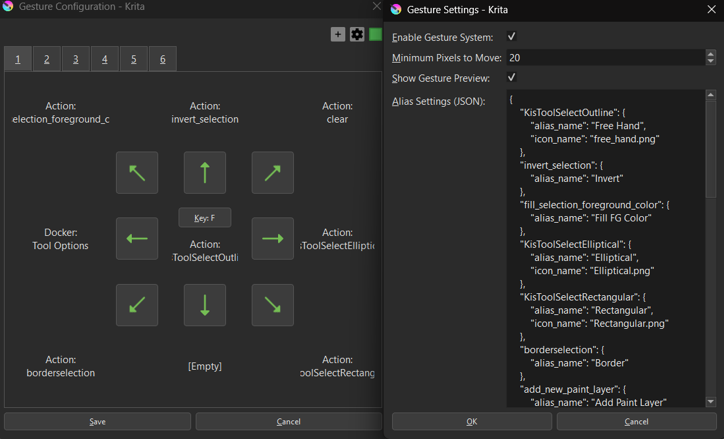Open gesture settings with the gear icon
This screenshot has height=439, width=724.
coord(357,34)
